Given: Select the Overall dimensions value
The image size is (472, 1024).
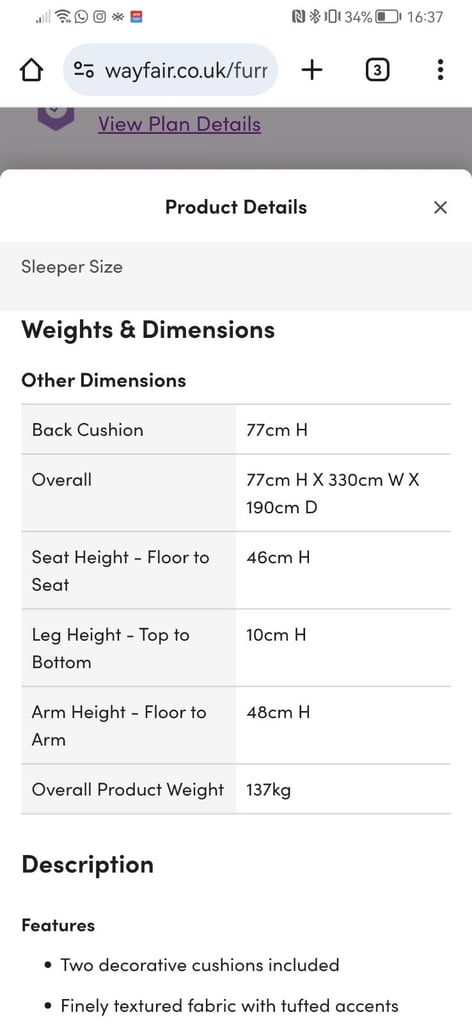Looking at the screenshot, I should tap(333, 493).
